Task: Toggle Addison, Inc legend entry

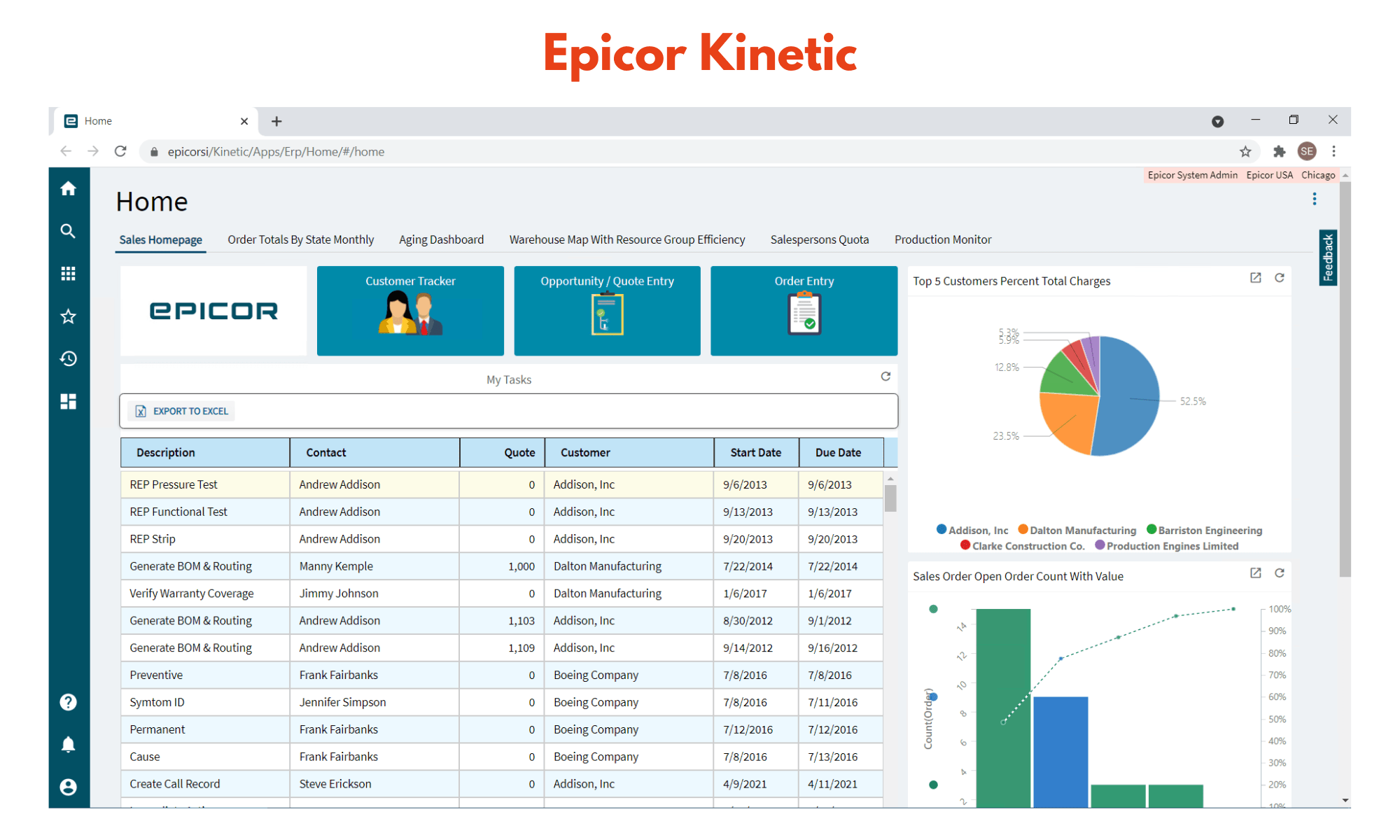Action: pos(972,530)
